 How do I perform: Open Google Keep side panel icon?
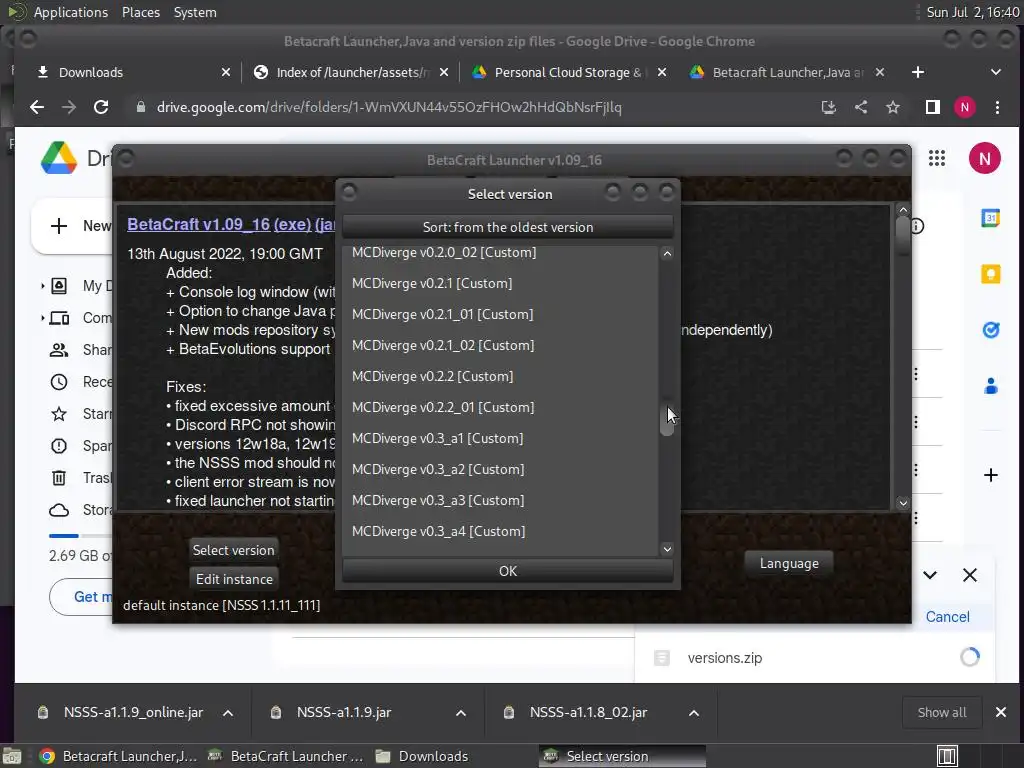coord(991,274)
